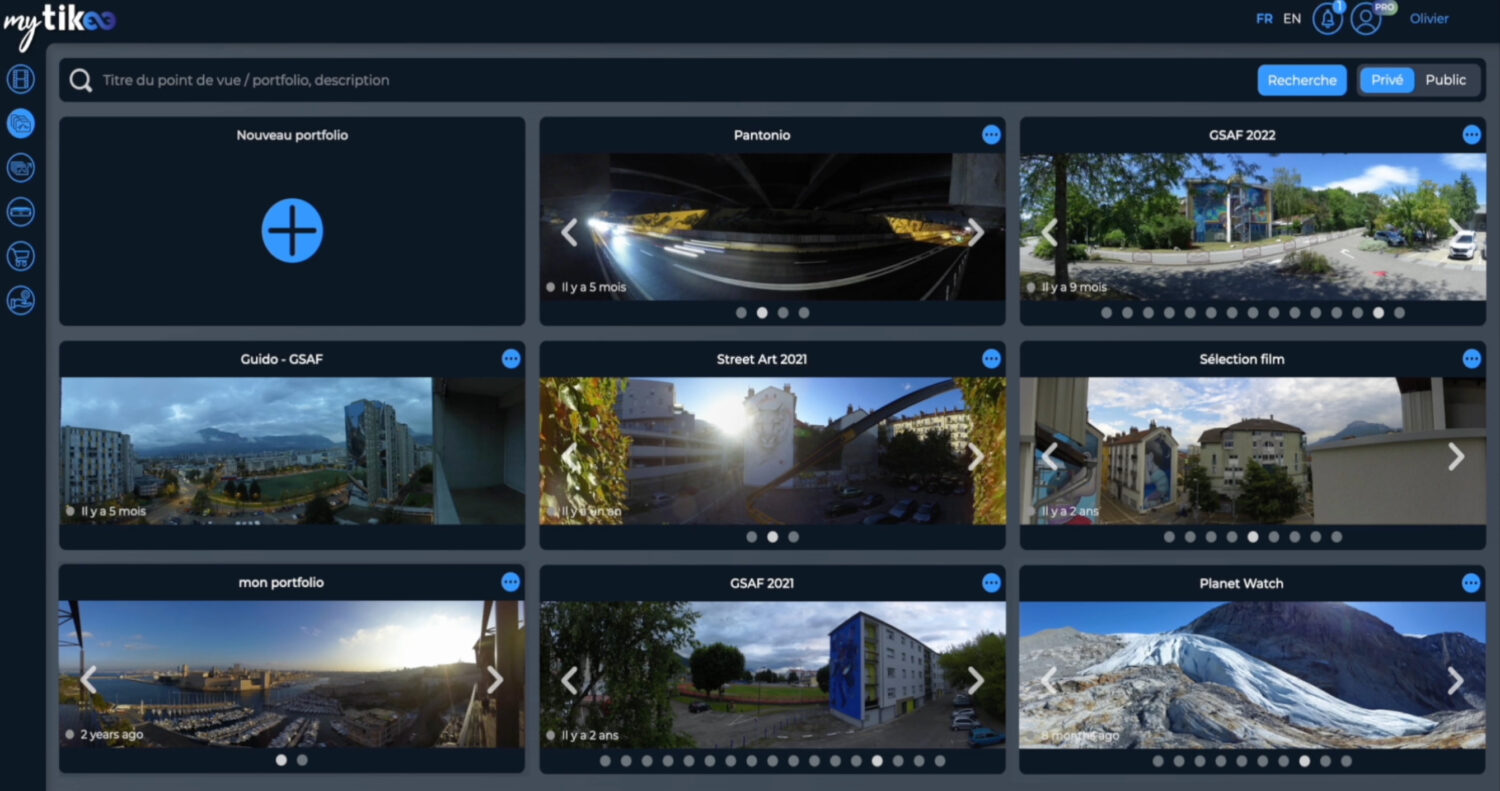
Task: Open notifications via the bell icon
Action: coord(1327,18)
